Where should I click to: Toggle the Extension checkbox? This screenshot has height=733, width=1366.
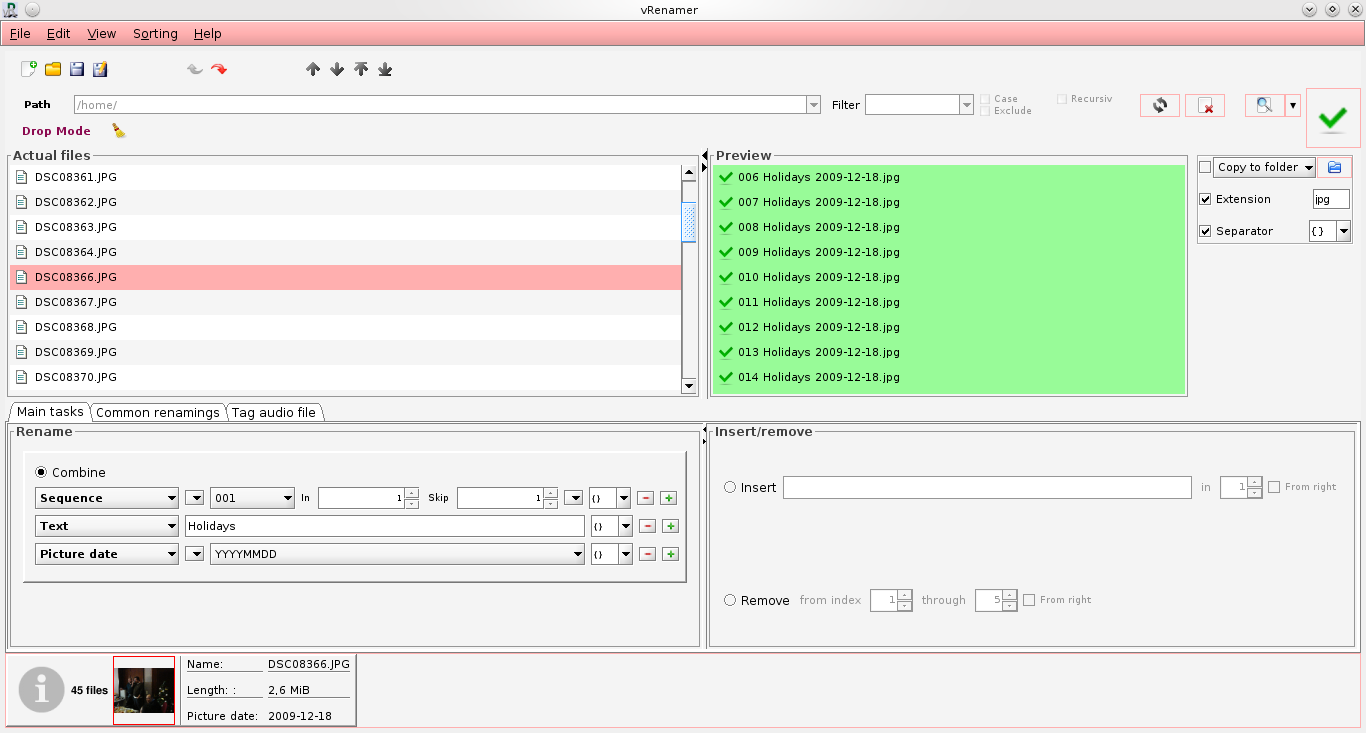tap(1205, 199)
